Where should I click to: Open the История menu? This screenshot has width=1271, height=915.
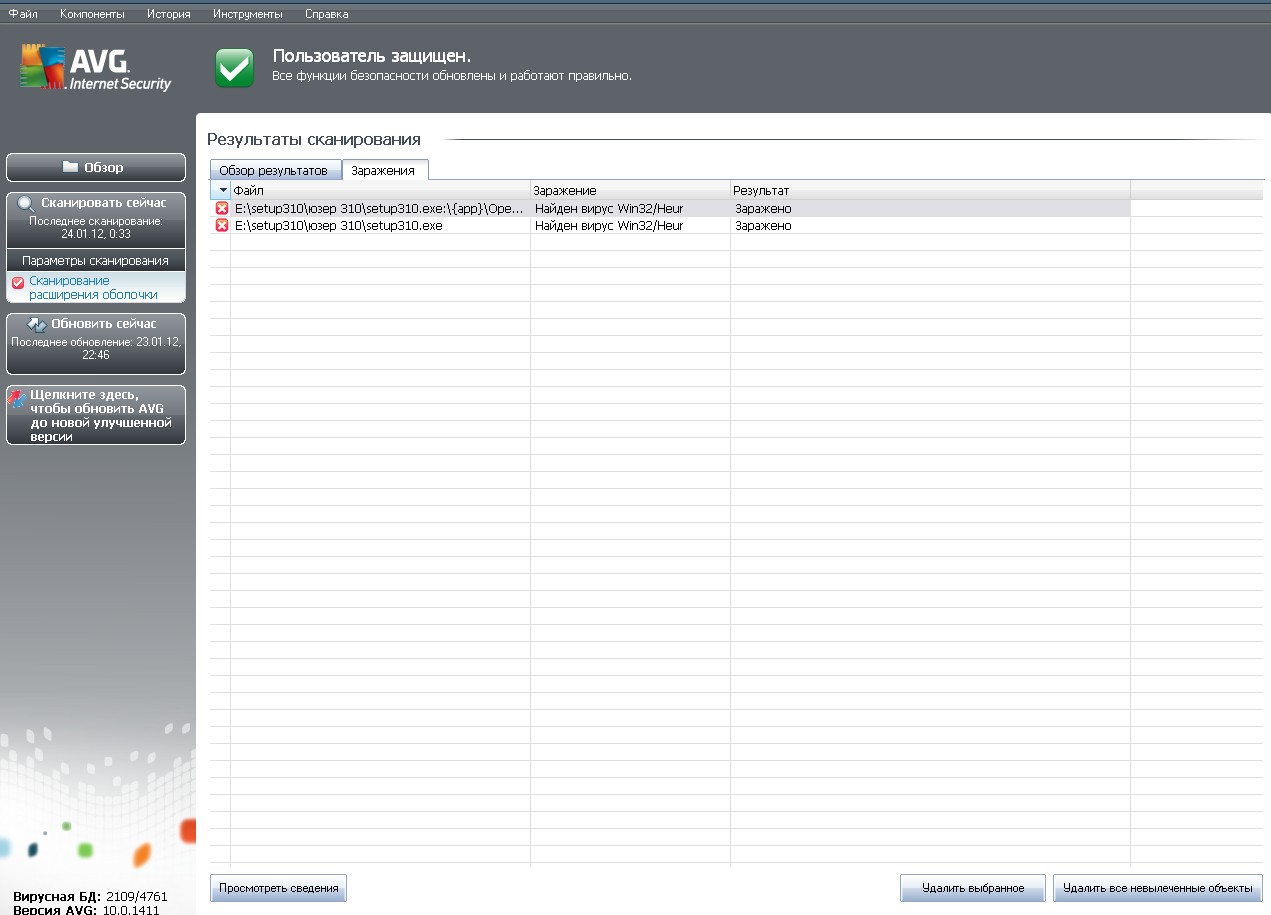pos(169,14)
